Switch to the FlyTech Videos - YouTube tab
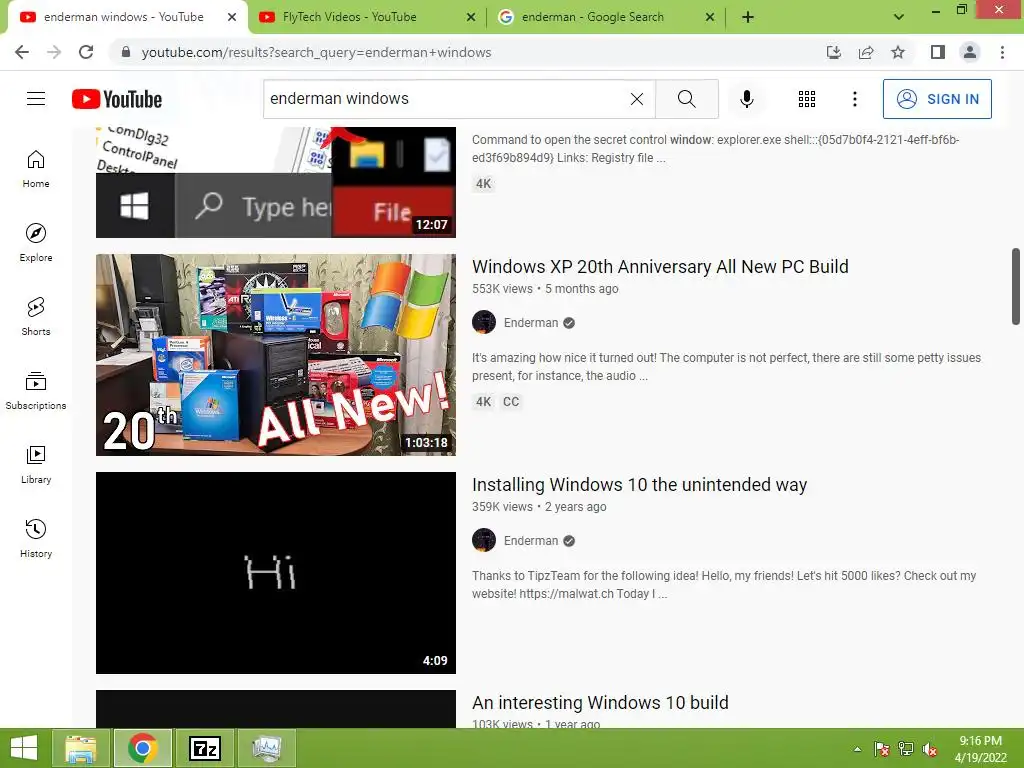This screenshot has width=1024, height=768. (349, 17)
